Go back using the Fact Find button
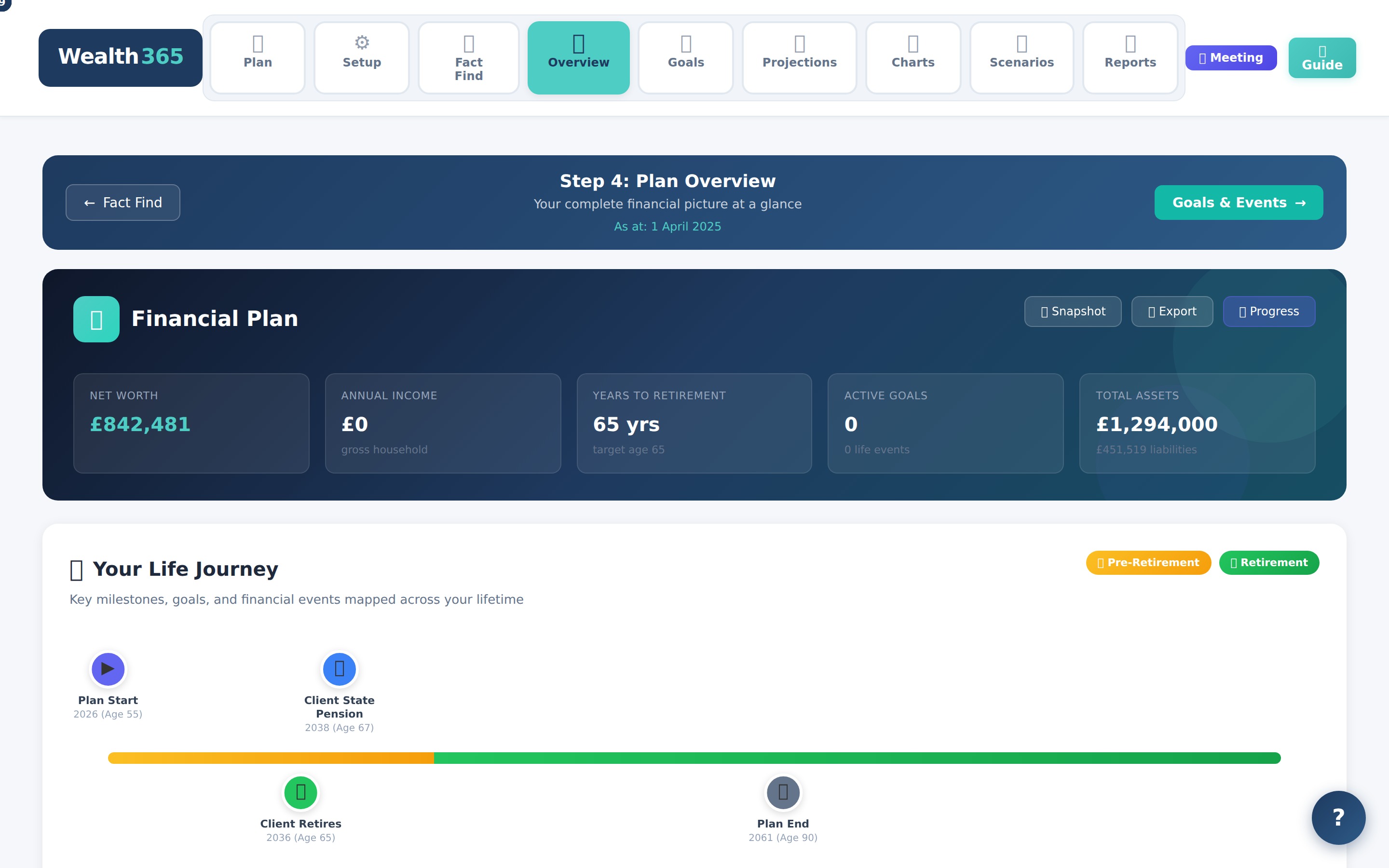Viewport: 1389px width, 868px height. pyautogui.click(x=122, y=202)
